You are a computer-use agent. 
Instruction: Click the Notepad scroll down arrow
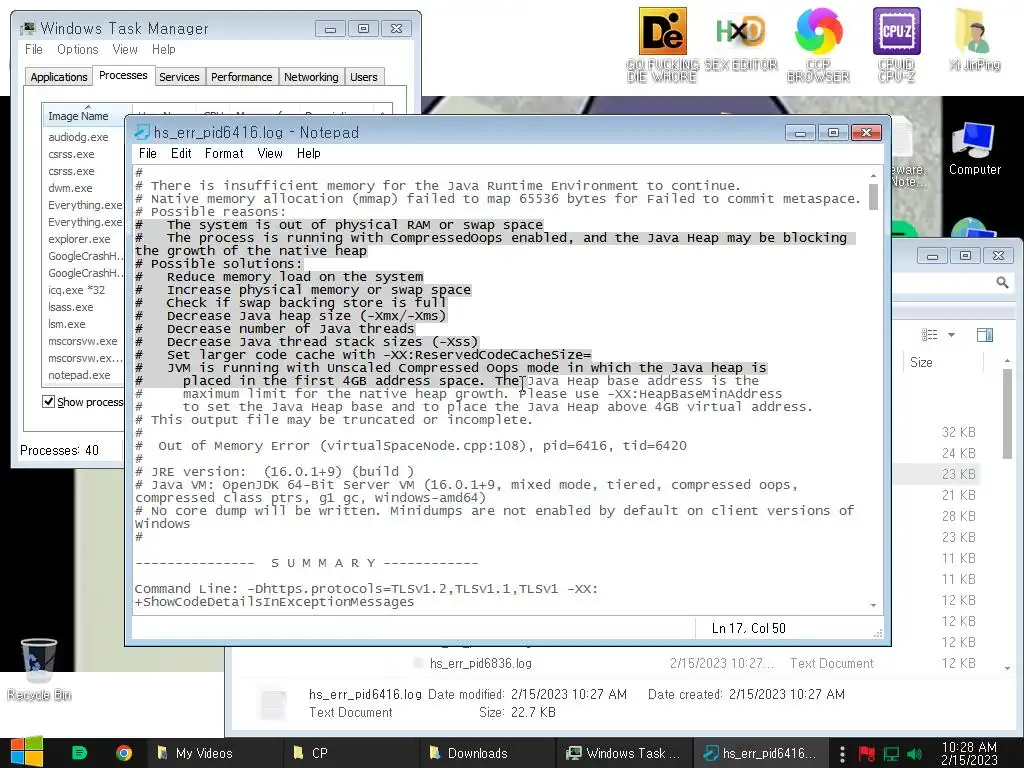pyautogui.click(x=873, y=605)
